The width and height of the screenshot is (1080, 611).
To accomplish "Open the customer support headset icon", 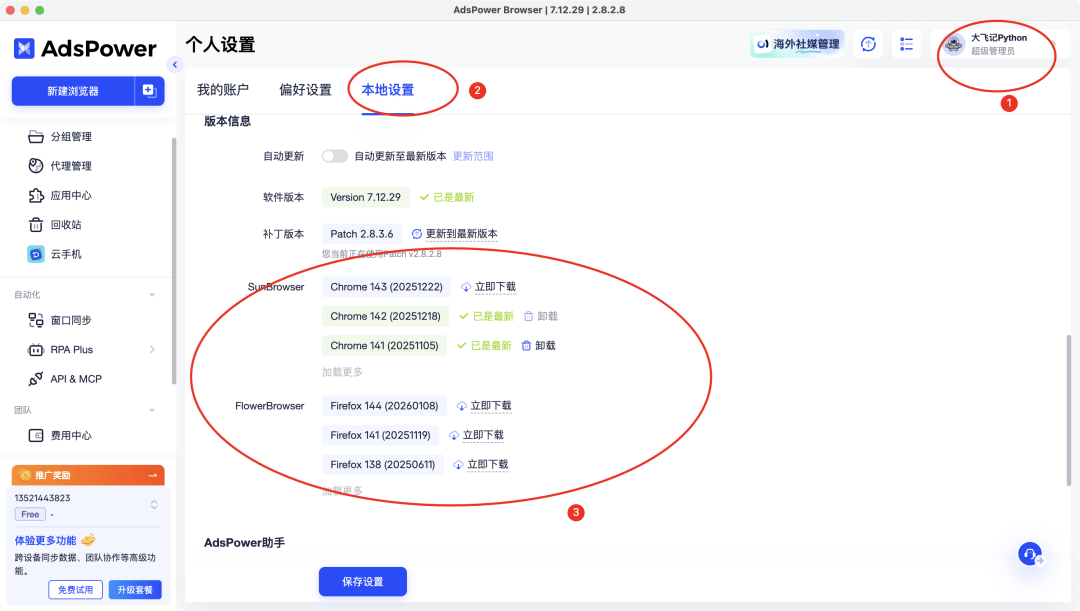I will tap(1030, 553).
